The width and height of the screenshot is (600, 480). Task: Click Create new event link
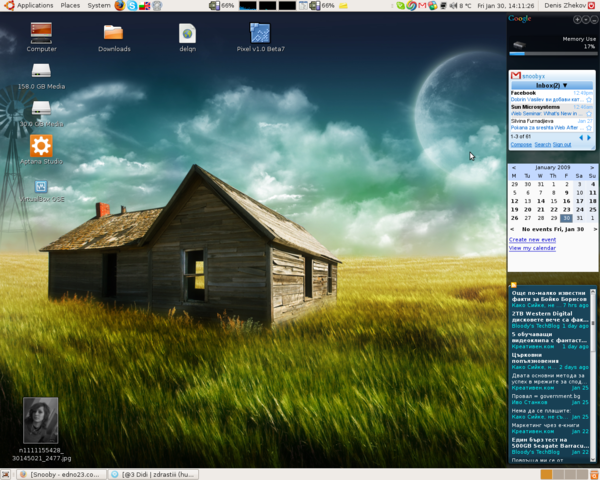(x=532, y=240)
